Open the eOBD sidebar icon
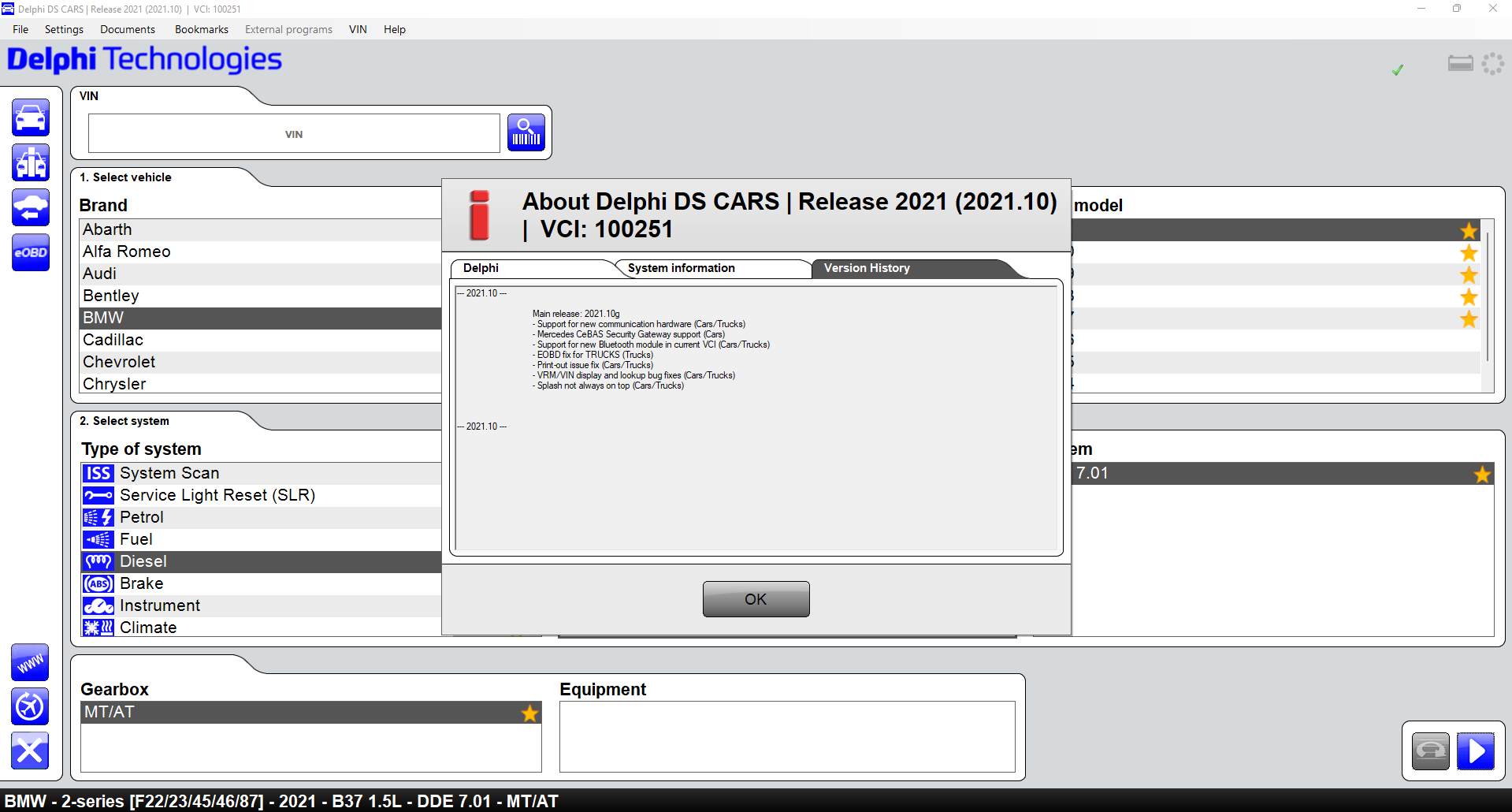The image size is (1512, 812). tap(31, 253)
